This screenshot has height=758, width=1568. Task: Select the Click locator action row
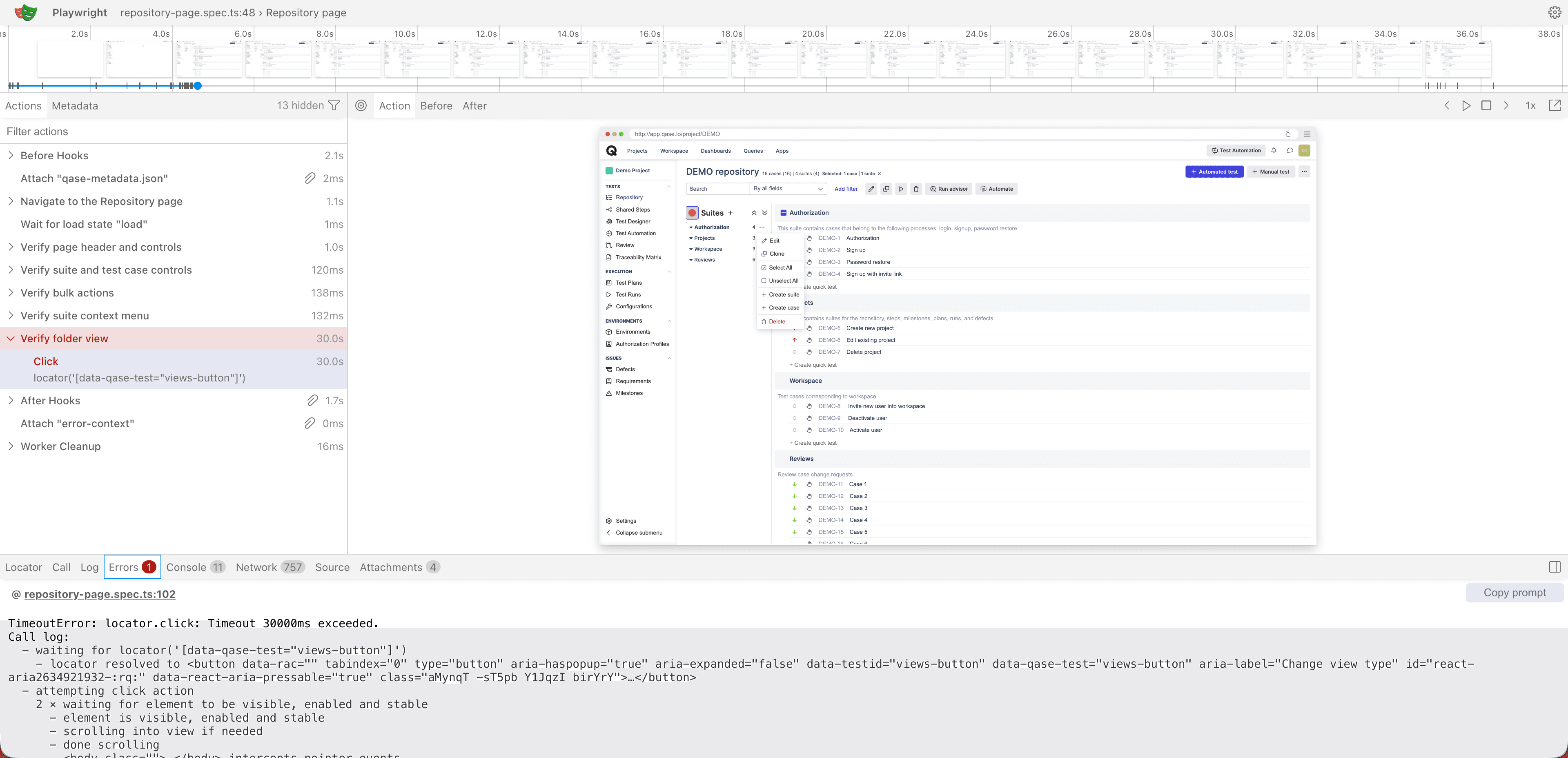174,369
